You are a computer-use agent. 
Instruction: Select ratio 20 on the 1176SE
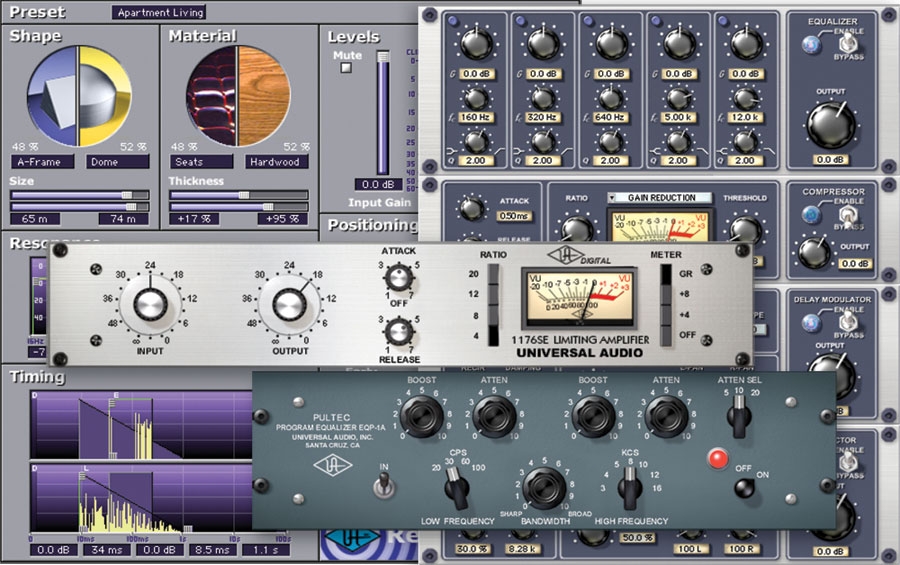click(x=493, y=274)
